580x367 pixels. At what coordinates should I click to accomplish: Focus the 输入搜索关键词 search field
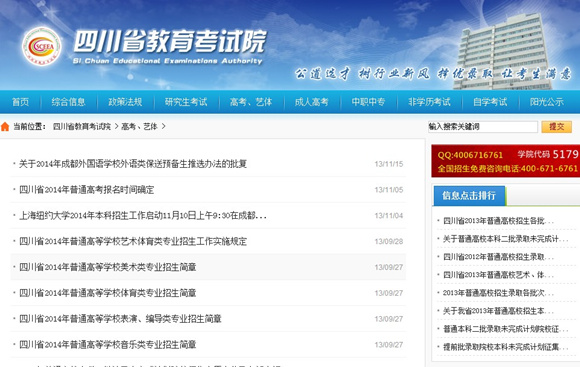(x=482, y=127)
